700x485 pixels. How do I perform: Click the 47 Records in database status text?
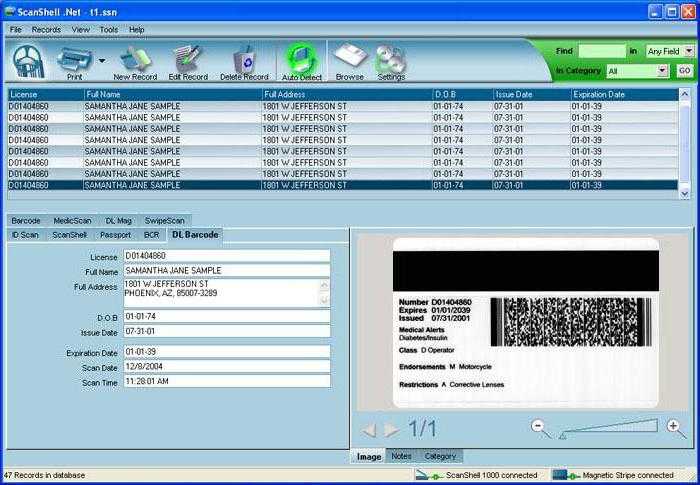(x=44, y=475)
